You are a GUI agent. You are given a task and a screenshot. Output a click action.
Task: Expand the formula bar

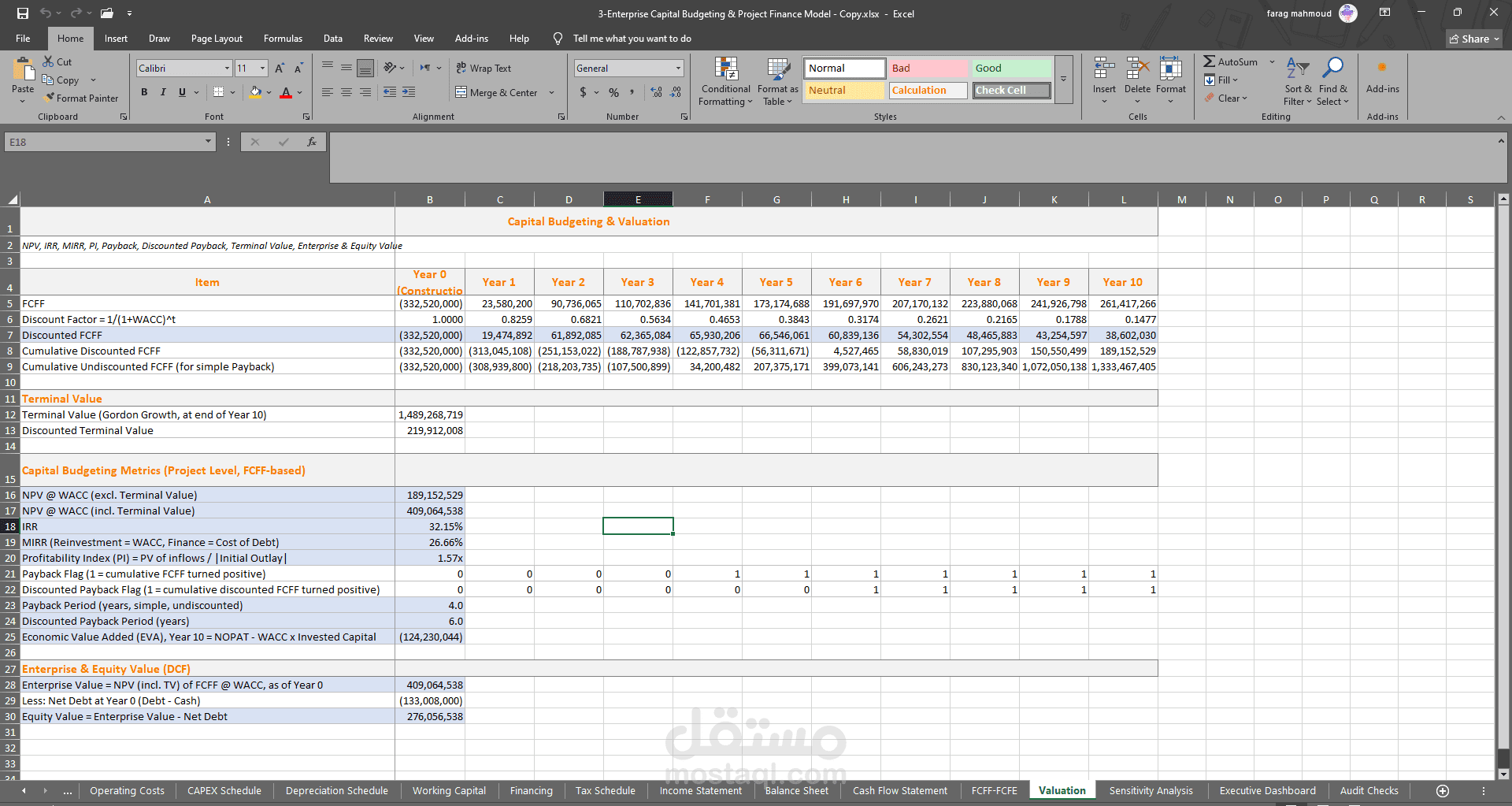[x=1501, y=141]
